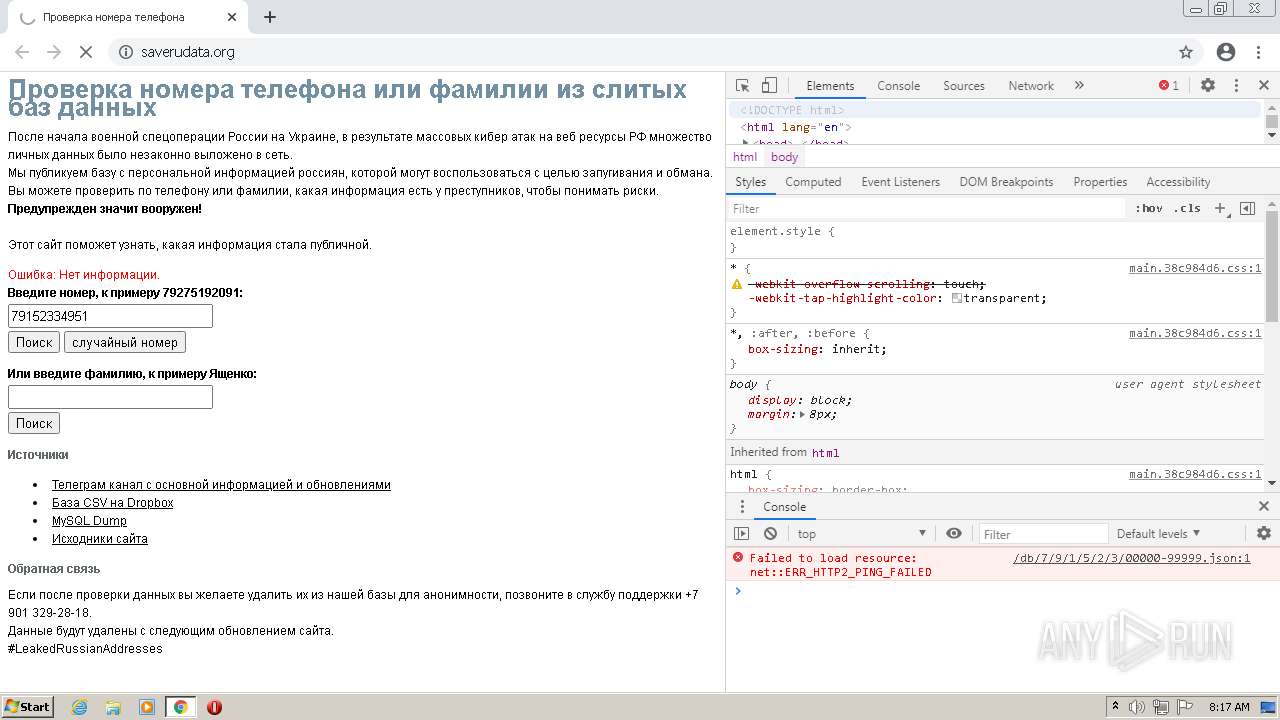Show hidden tray icons arrow
This screenshot has width=1280, height=720.
pyautogui.click(x=1115, y=707)
